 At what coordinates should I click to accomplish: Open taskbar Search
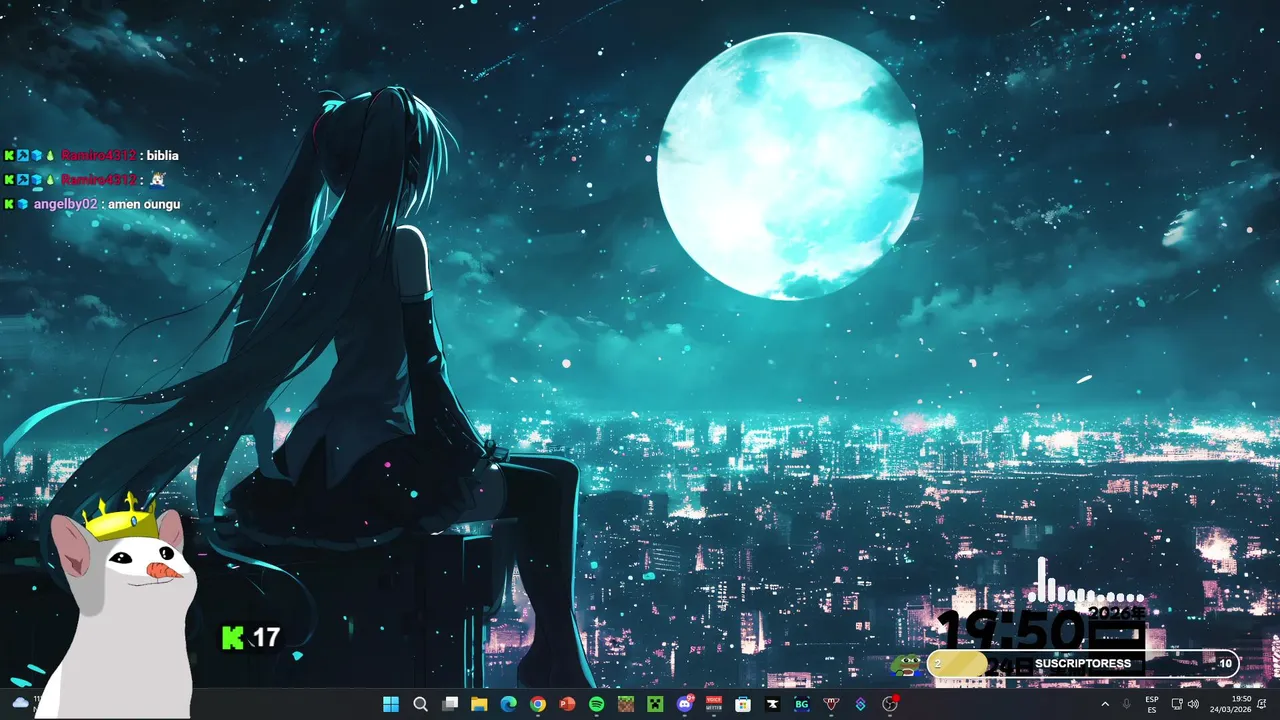(420, 704)
